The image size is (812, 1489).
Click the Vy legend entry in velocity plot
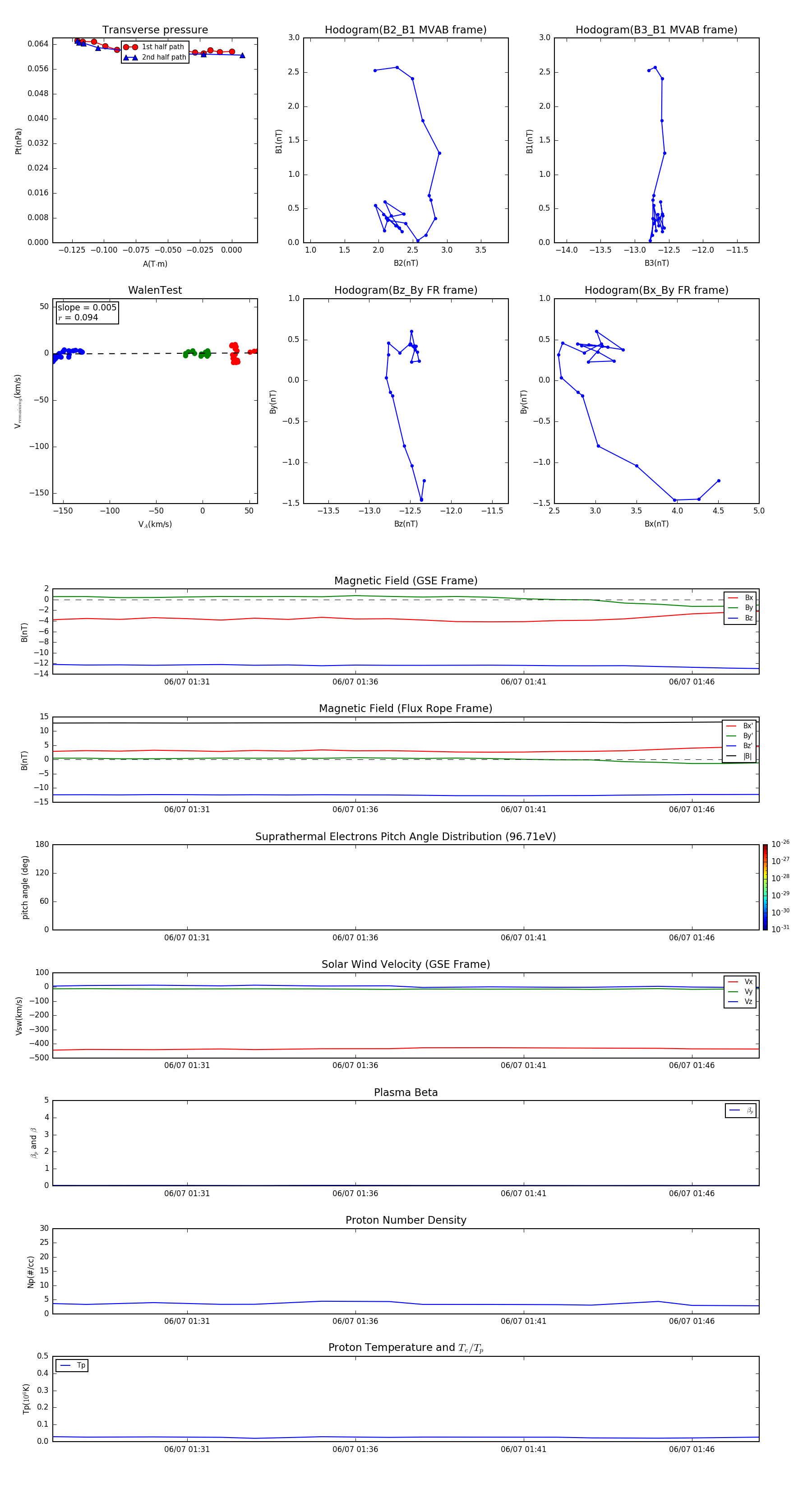coord(740,992)
